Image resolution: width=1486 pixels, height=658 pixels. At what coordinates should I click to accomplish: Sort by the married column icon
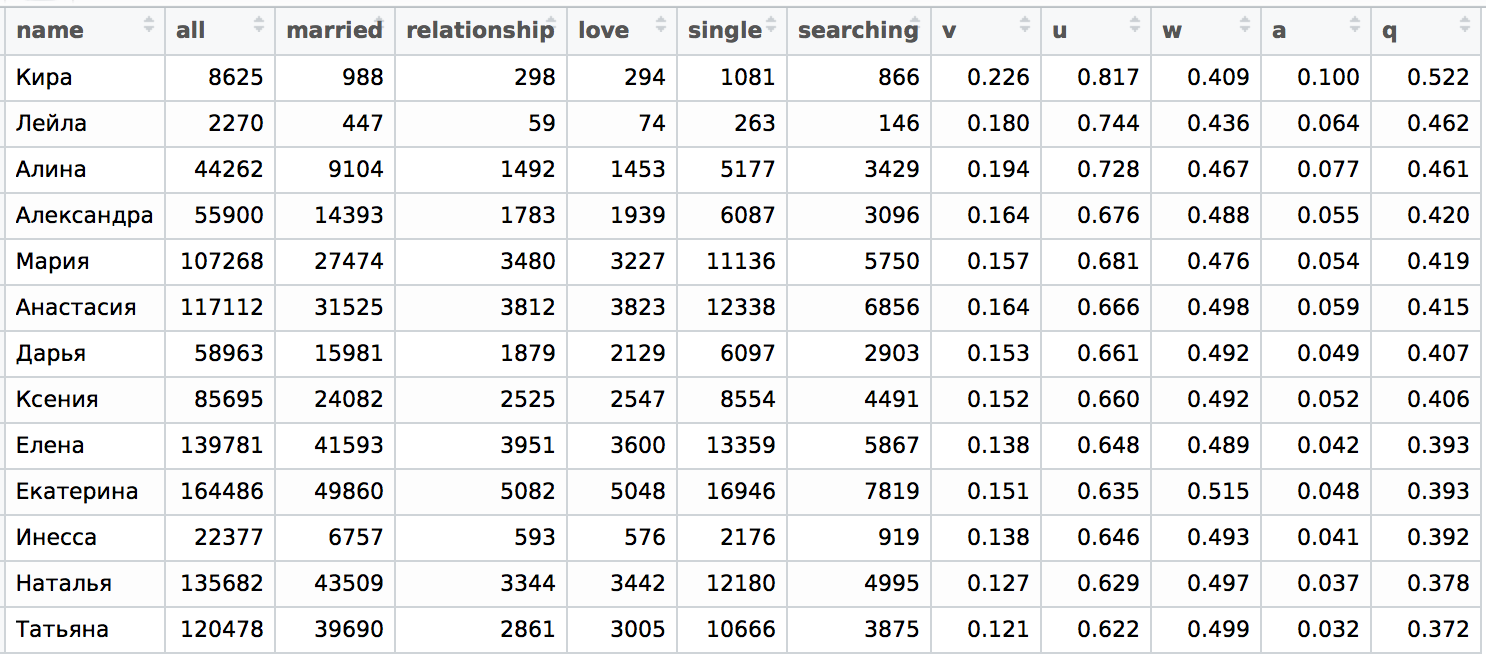(x=380, y=25)
